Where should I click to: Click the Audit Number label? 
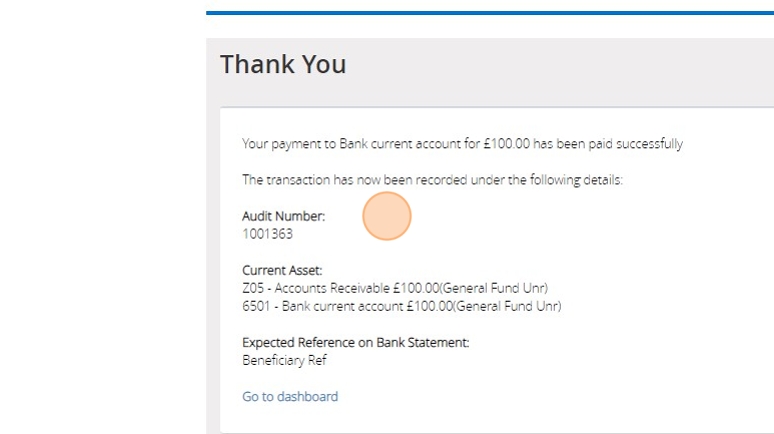(283, 216)
